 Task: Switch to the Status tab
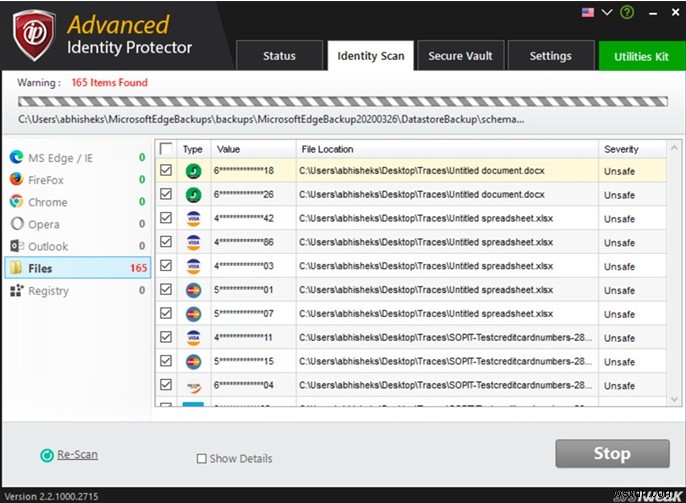279,56
